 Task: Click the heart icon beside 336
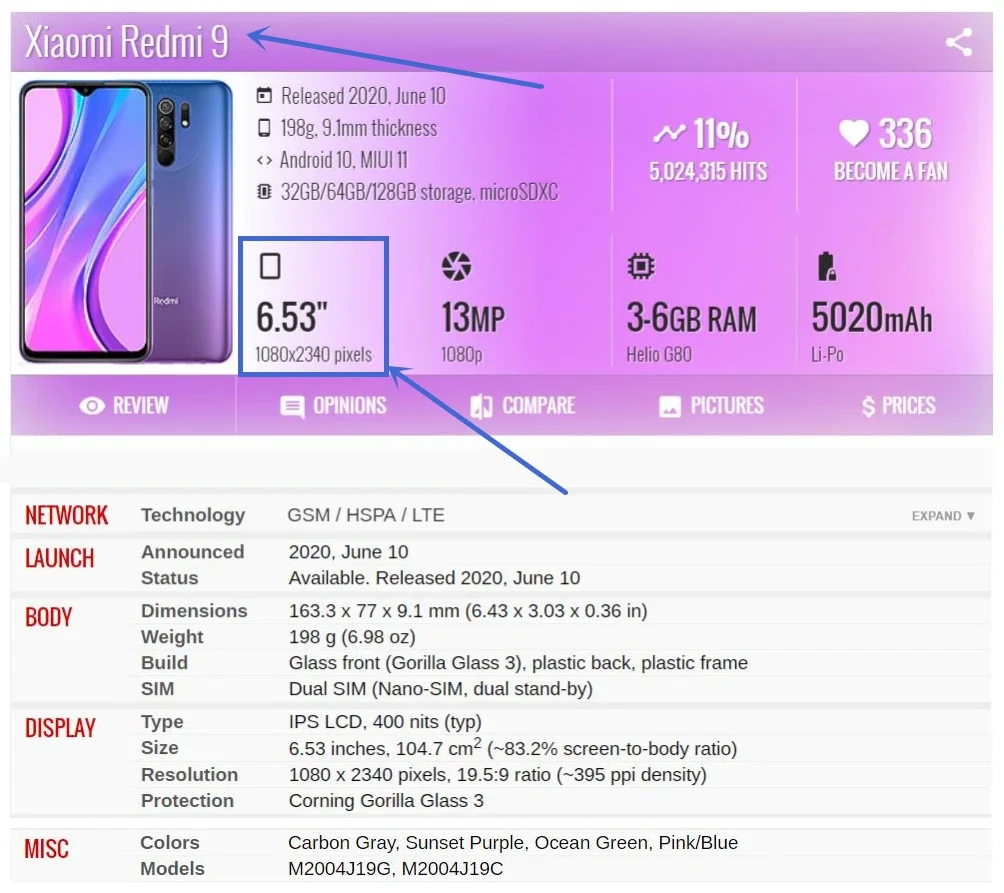[854, 133]
